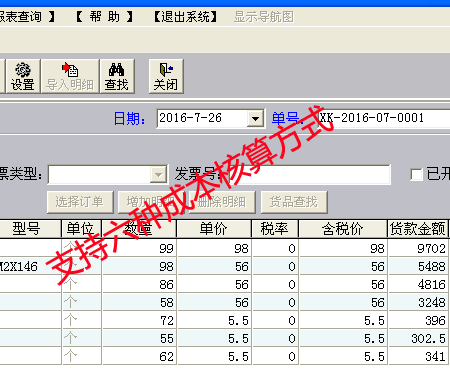The width and height of the screenshot is (450, 372).
Task: Expand the 日期 date dropdown arrow
Action: 255,118
